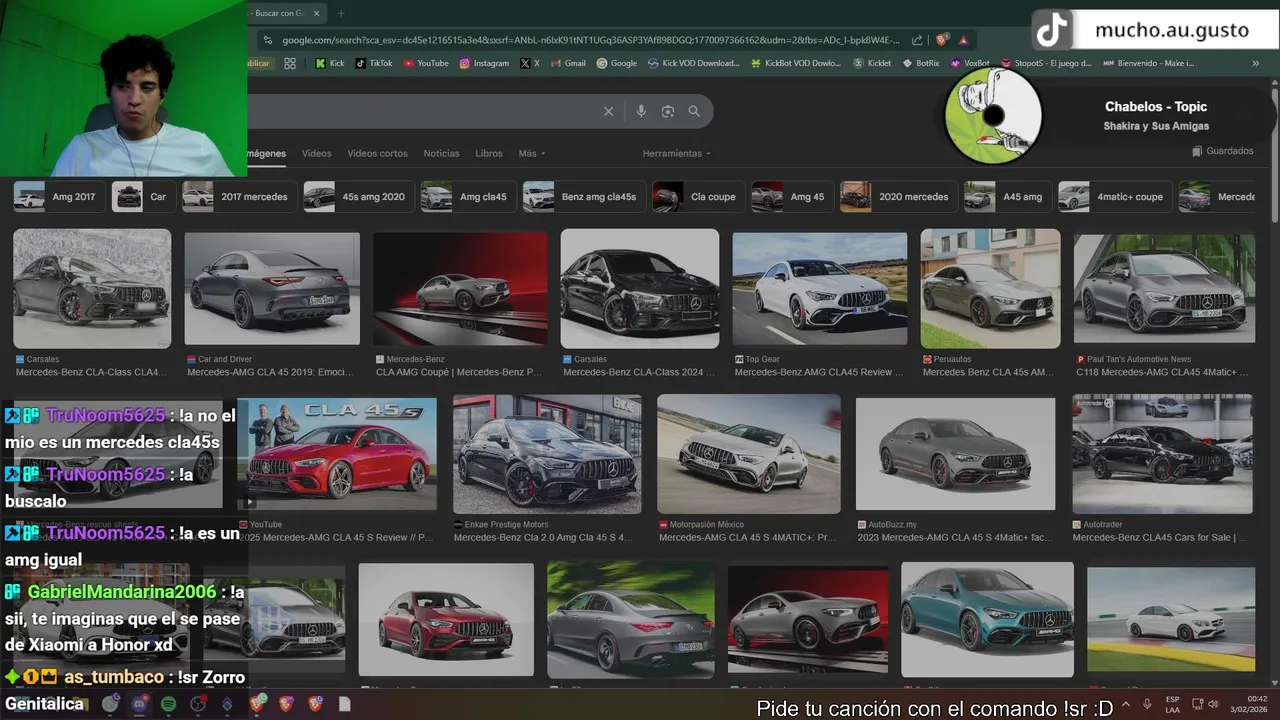Viewport: 1280px width, 720px height.
Task: Toggle the taskbar volume icon
Action: [1213, 704]
